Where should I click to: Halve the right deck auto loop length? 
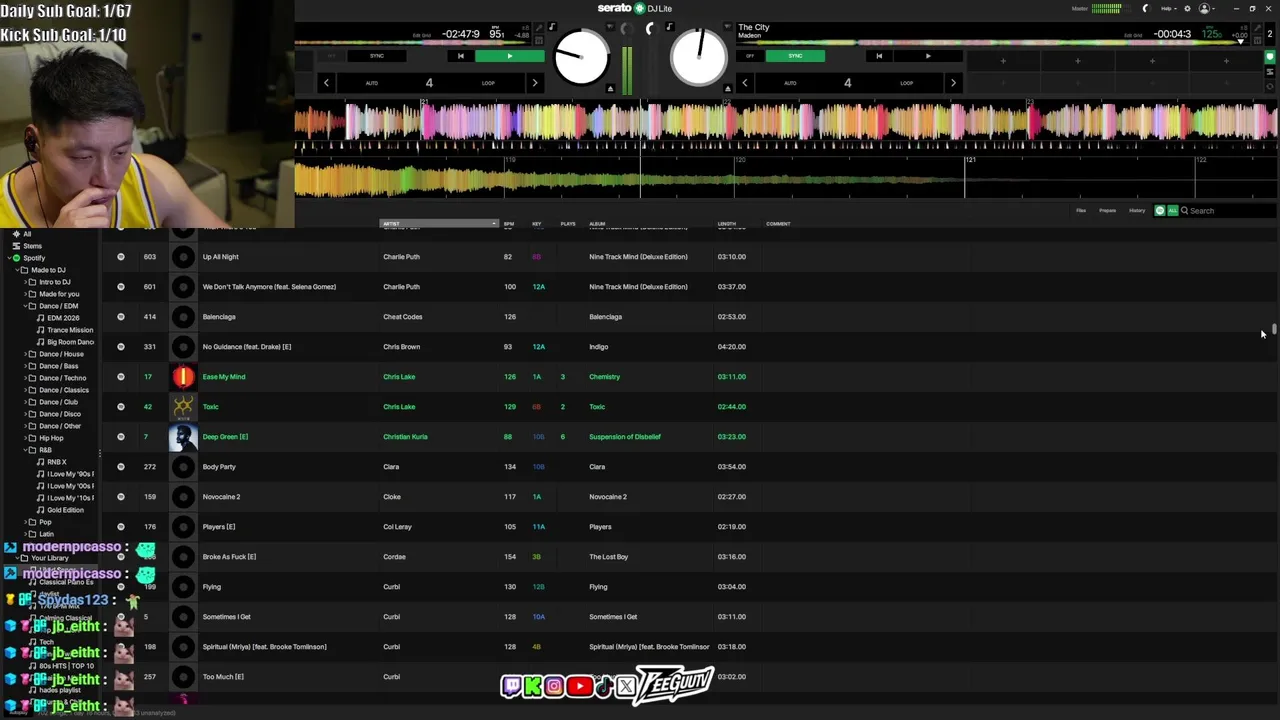point(745,83)
